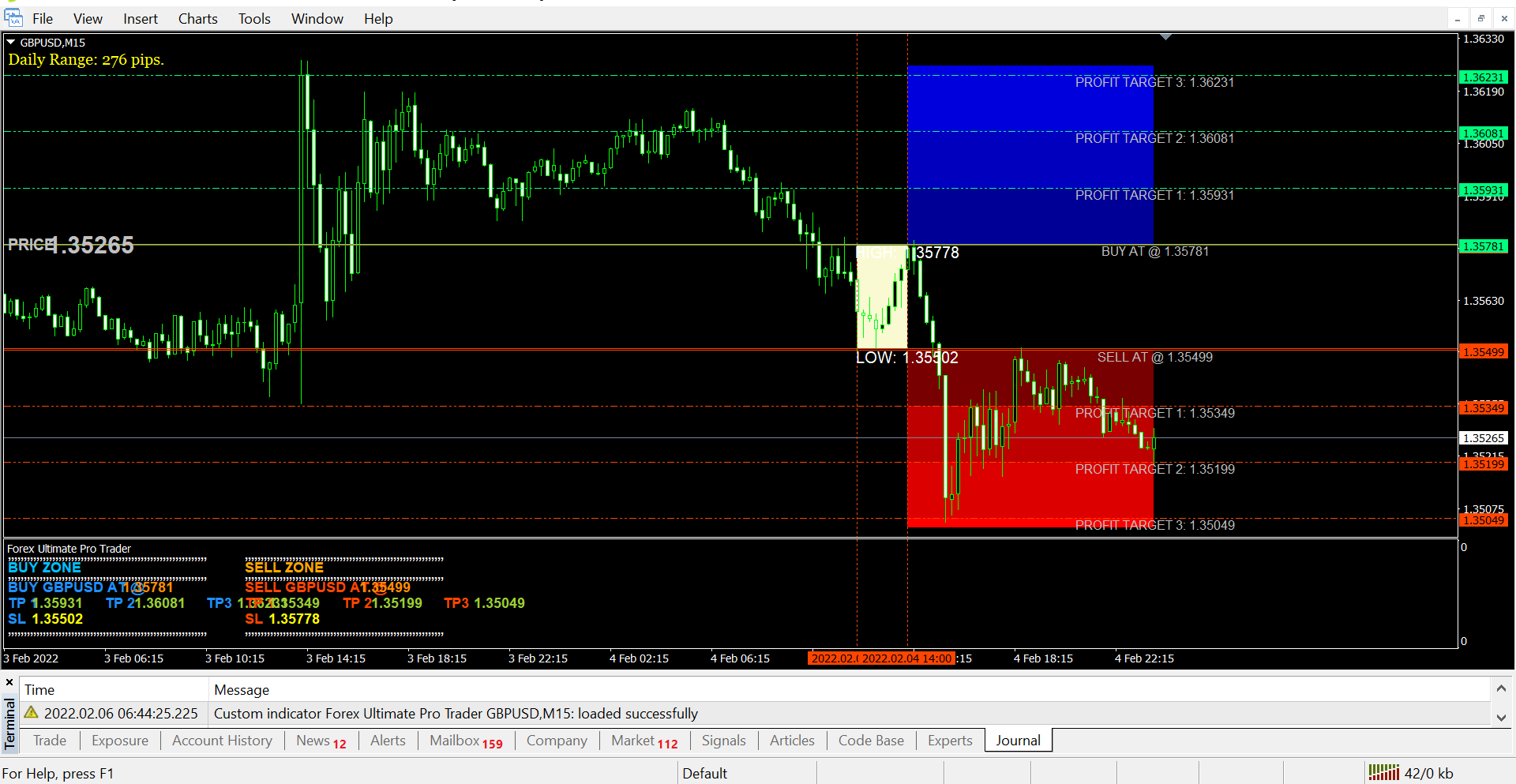The width and height of the screenshot is (1516, 784).
Task: Open the Charts menu
Action: [x=197, y=19]
